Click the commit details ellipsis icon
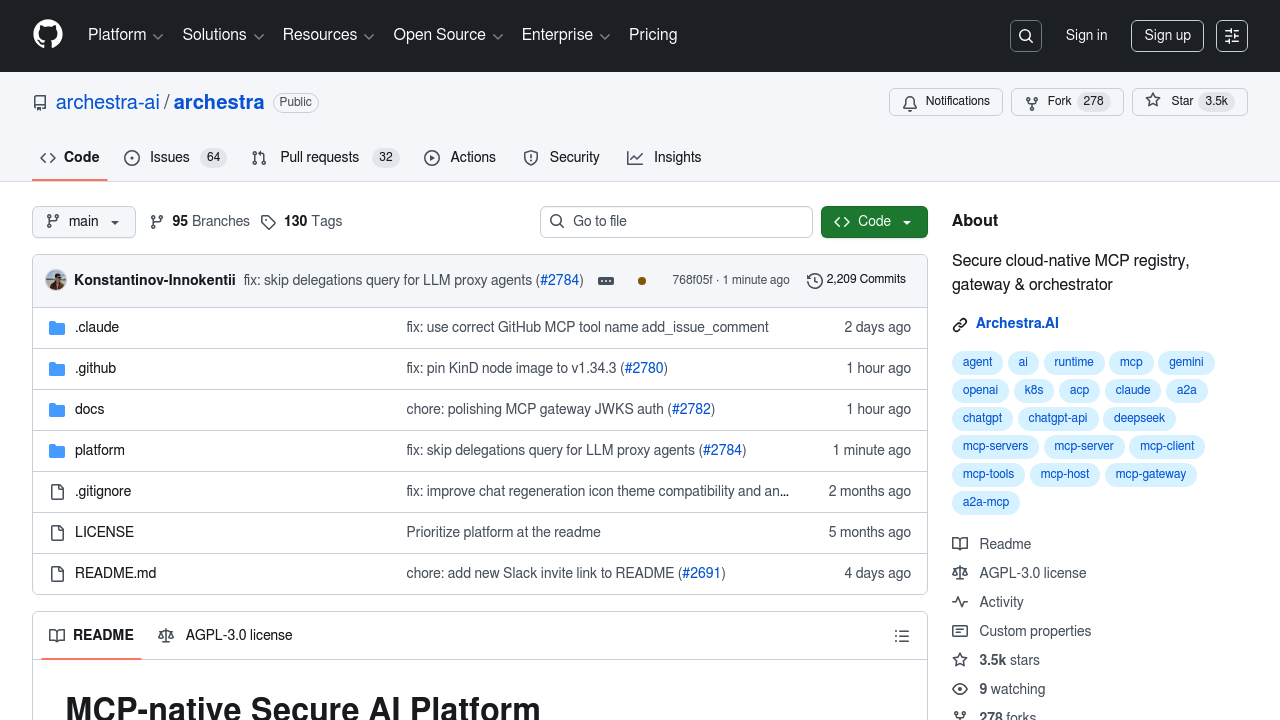Screen dimensions: 1280x720 click(606, 281)
